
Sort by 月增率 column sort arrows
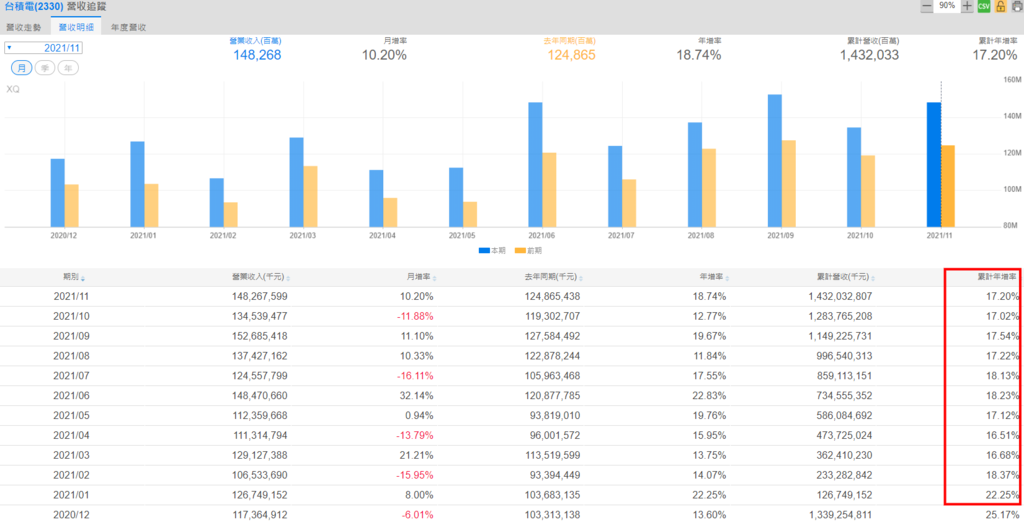coord(434,278)
